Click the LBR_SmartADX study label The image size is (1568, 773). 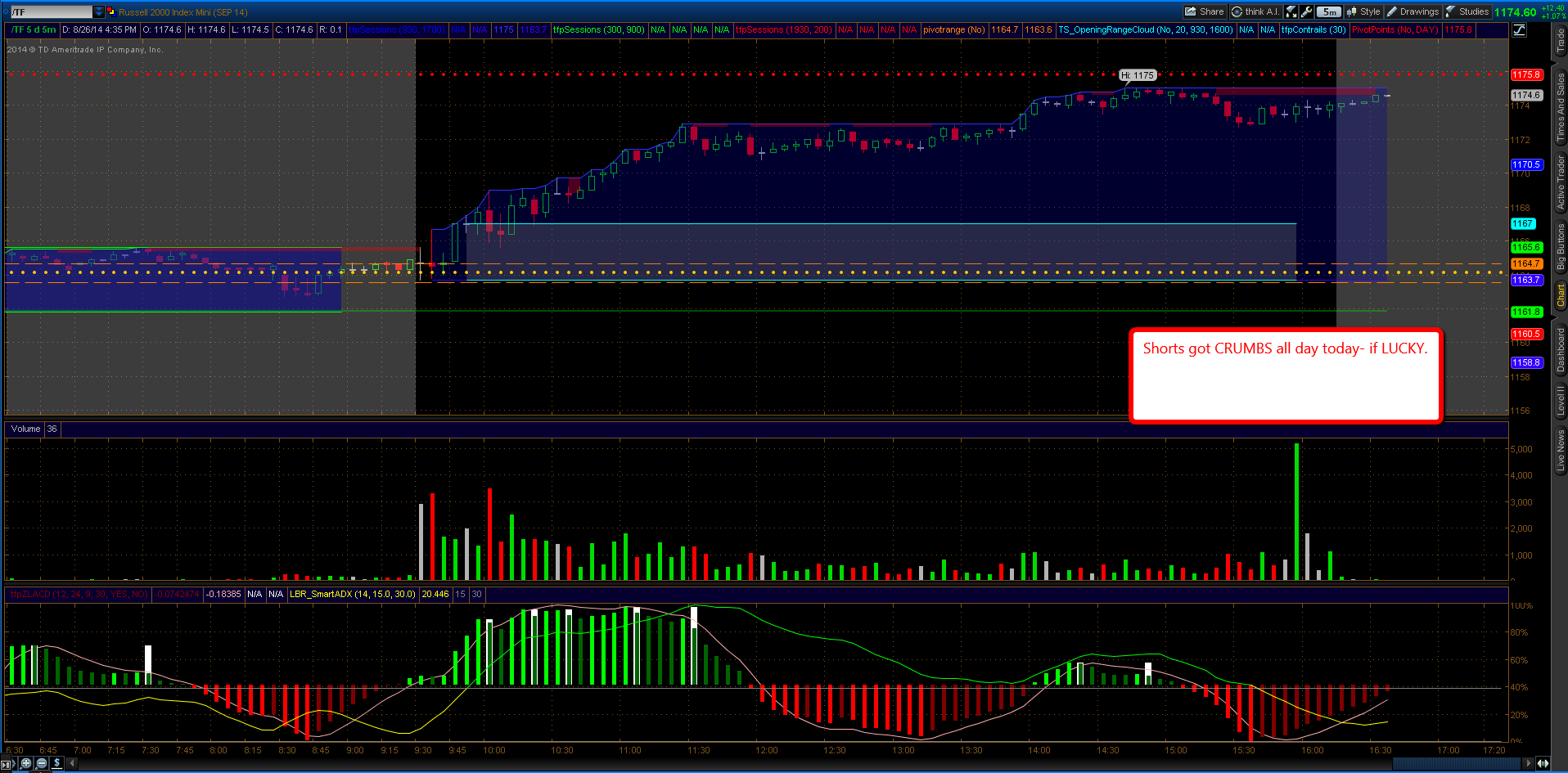point(352,594)
